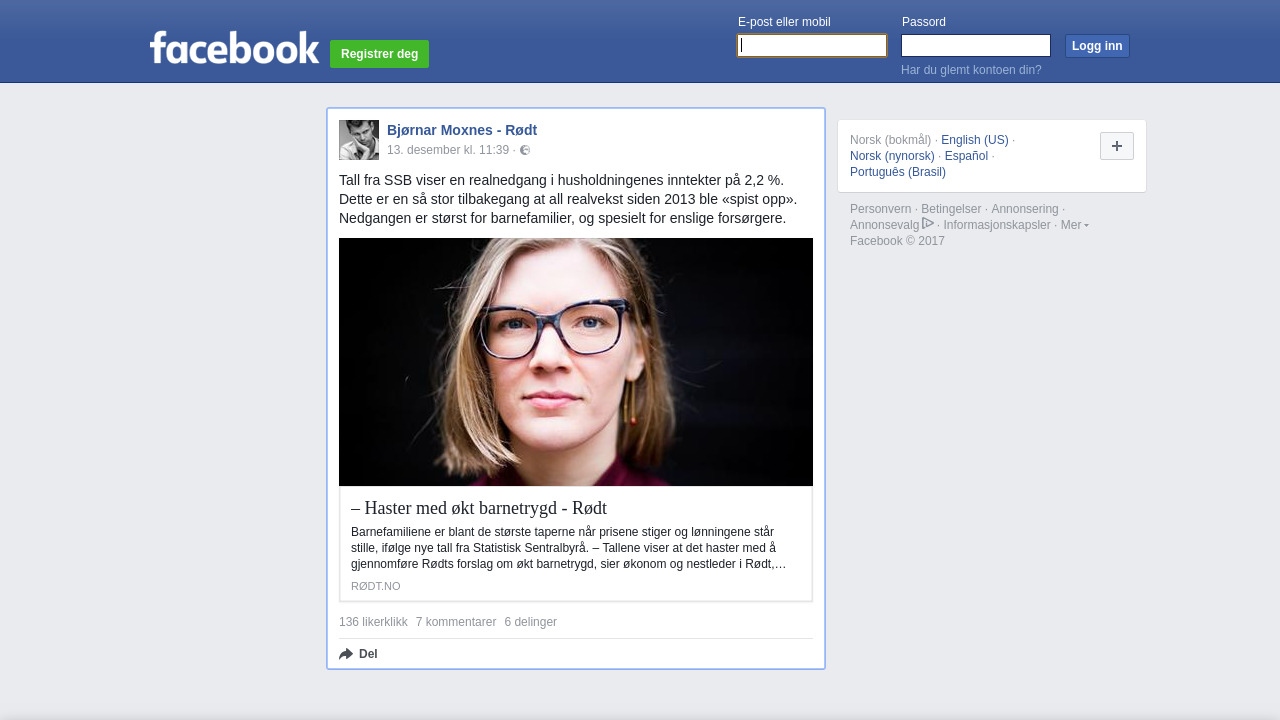1280x720 pixels.
Task: Open Har du glemt kontoen din link
Action: pos(971,70)
